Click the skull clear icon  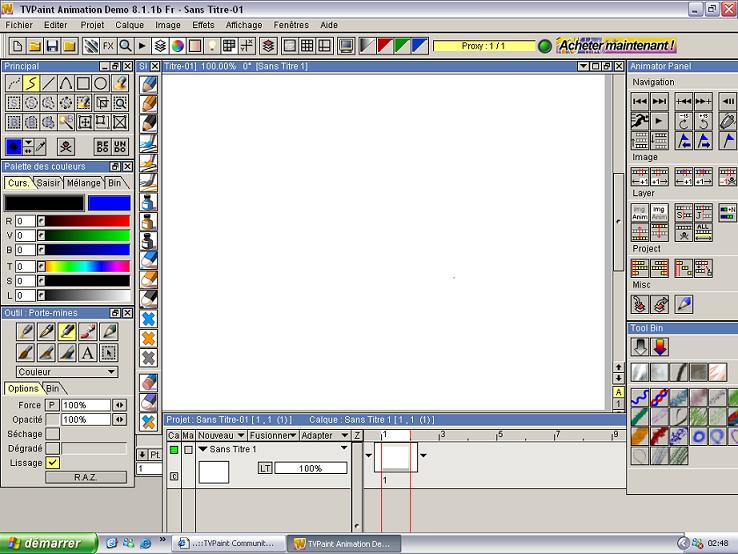pyautogui.click(x=66, y=147)
